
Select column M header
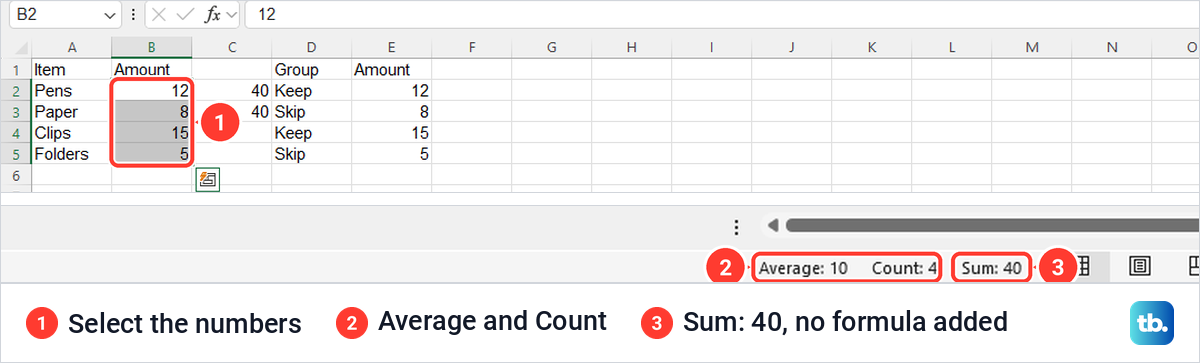click(1032, 48)
